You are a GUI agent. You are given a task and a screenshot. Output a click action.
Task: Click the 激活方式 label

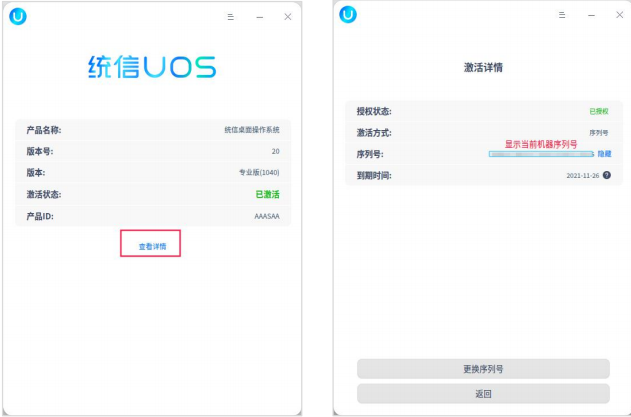374,132
